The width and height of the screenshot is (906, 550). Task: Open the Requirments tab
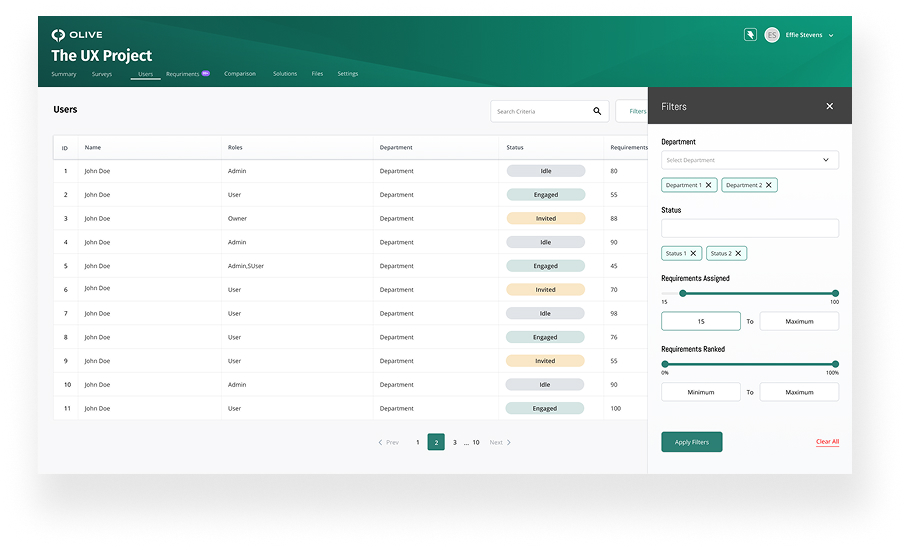pos(183,74)
